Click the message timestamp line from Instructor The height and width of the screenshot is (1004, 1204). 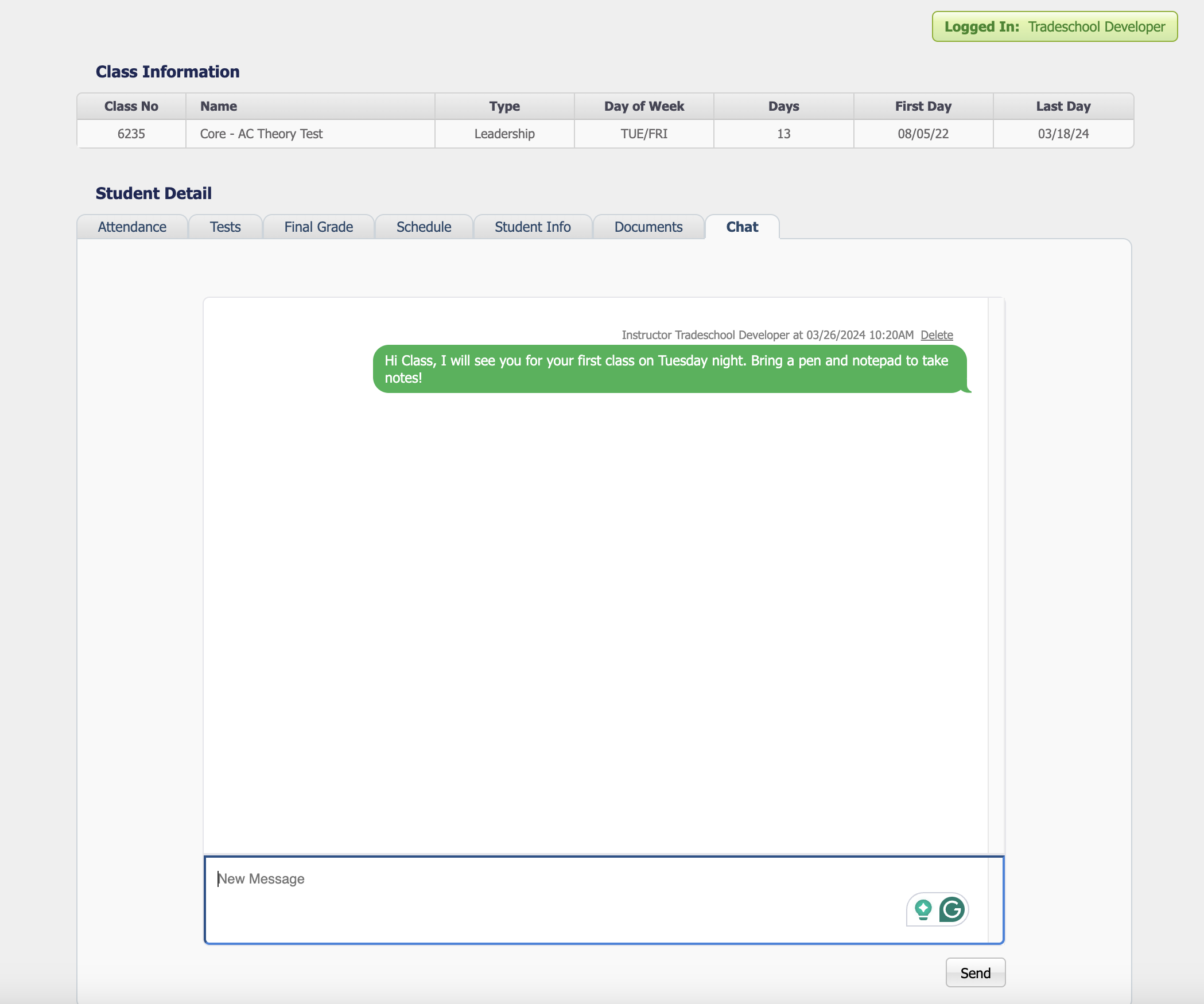(768, 335)
